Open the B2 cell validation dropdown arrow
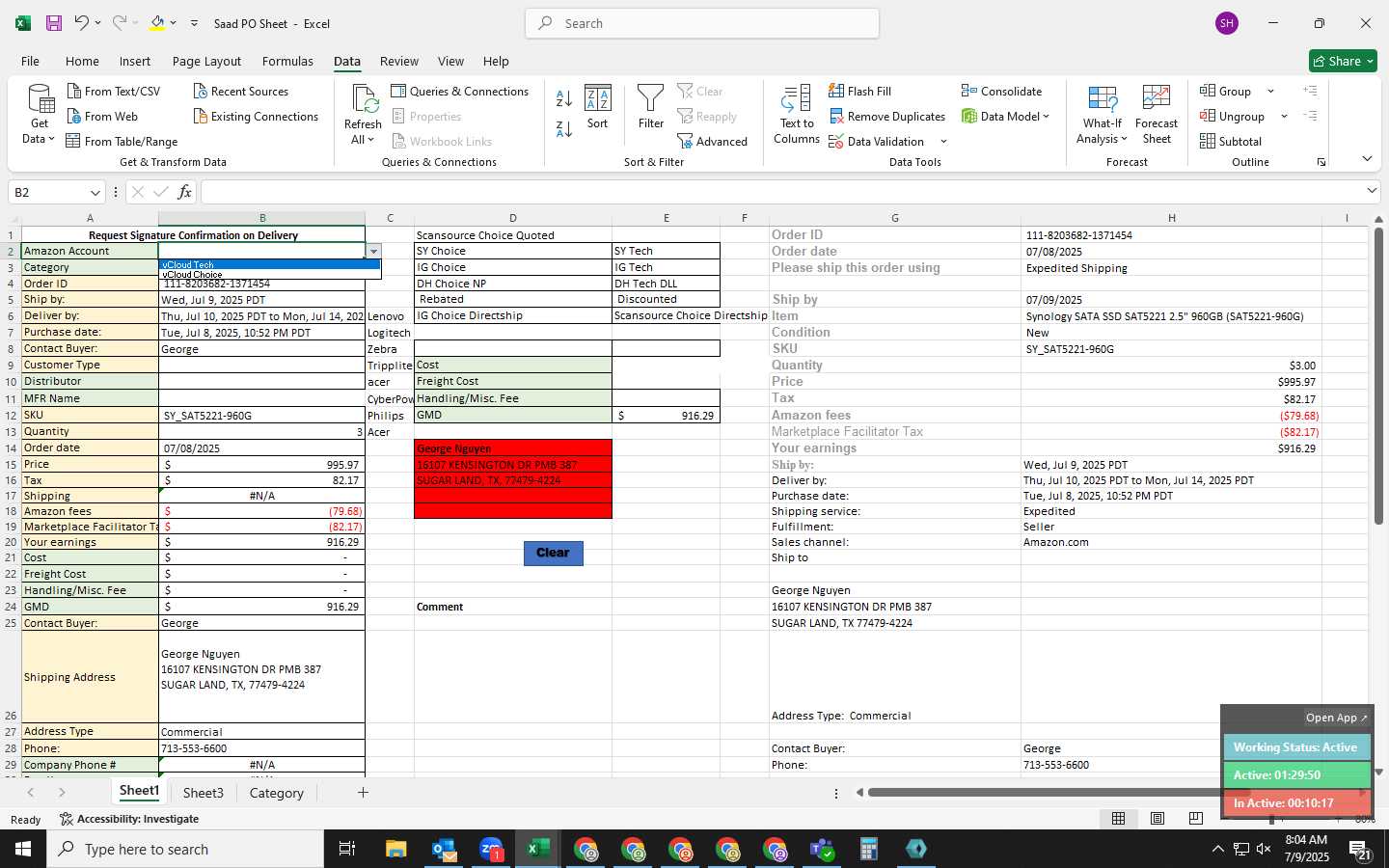This screenshot has height=868, width=1389. pyautogui.click(x=373, y=251)
